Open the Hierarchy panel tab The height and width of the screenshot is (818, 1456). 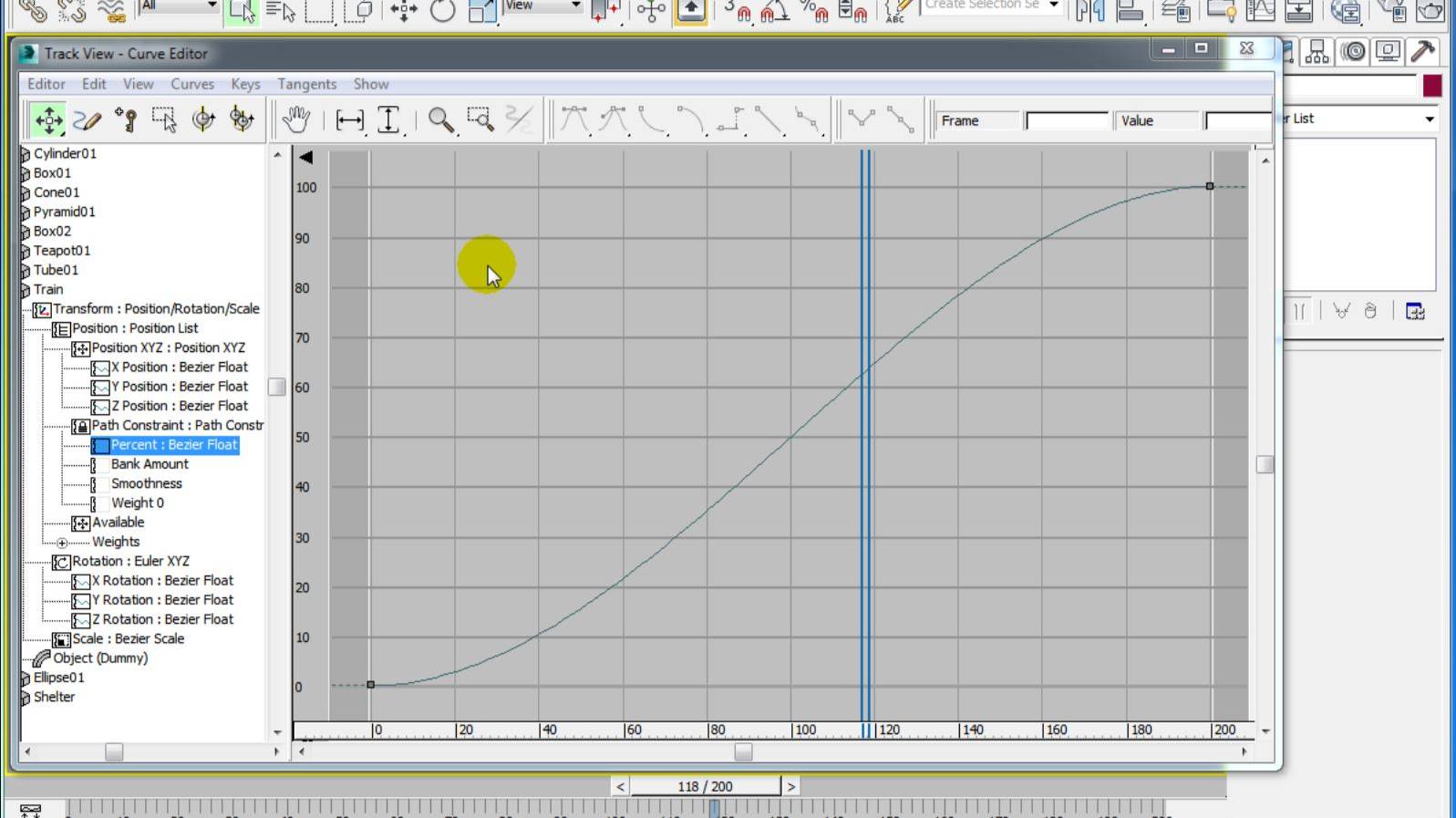click(x=1317, y=52)
